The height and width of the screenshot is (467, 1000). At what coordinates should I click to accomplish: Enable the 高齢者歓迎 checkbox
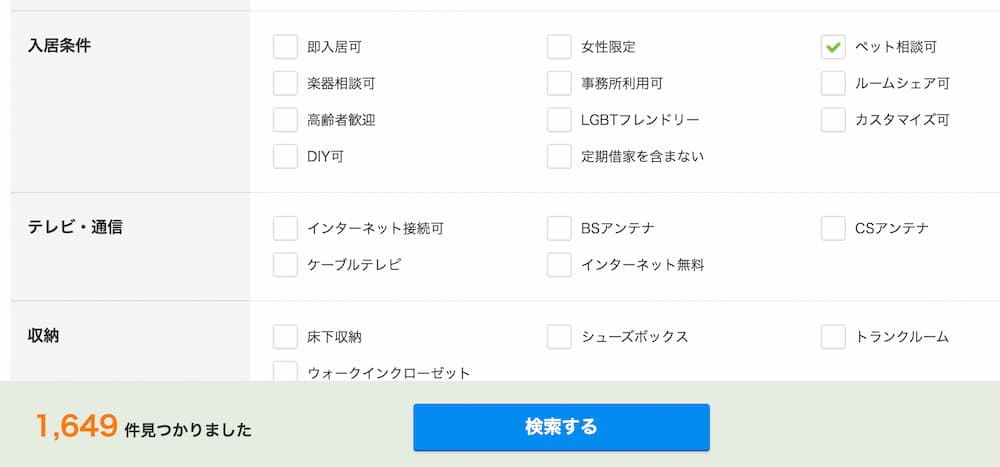pyautogui.click(x=285, y=120)
